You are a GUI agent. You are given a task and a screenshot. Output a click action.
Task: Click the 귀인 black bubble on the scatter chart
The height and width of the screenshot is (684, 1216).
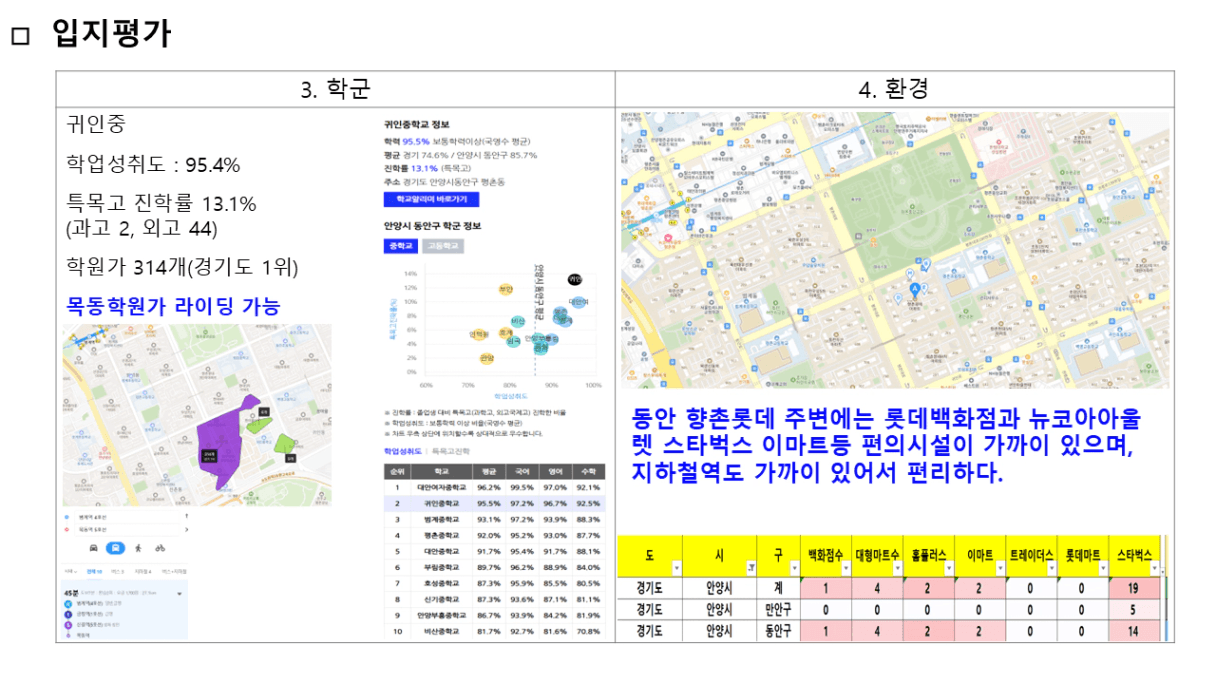click(x=575, y=279)
